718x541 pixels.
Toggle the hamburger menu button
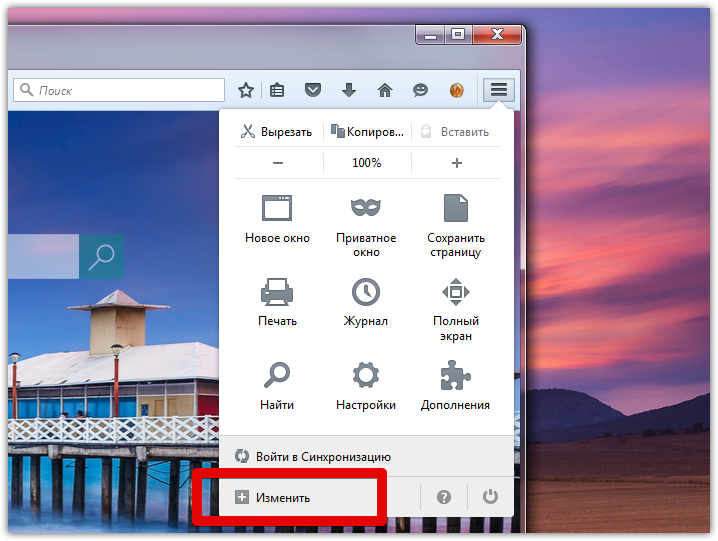click(x=499, y=89)
